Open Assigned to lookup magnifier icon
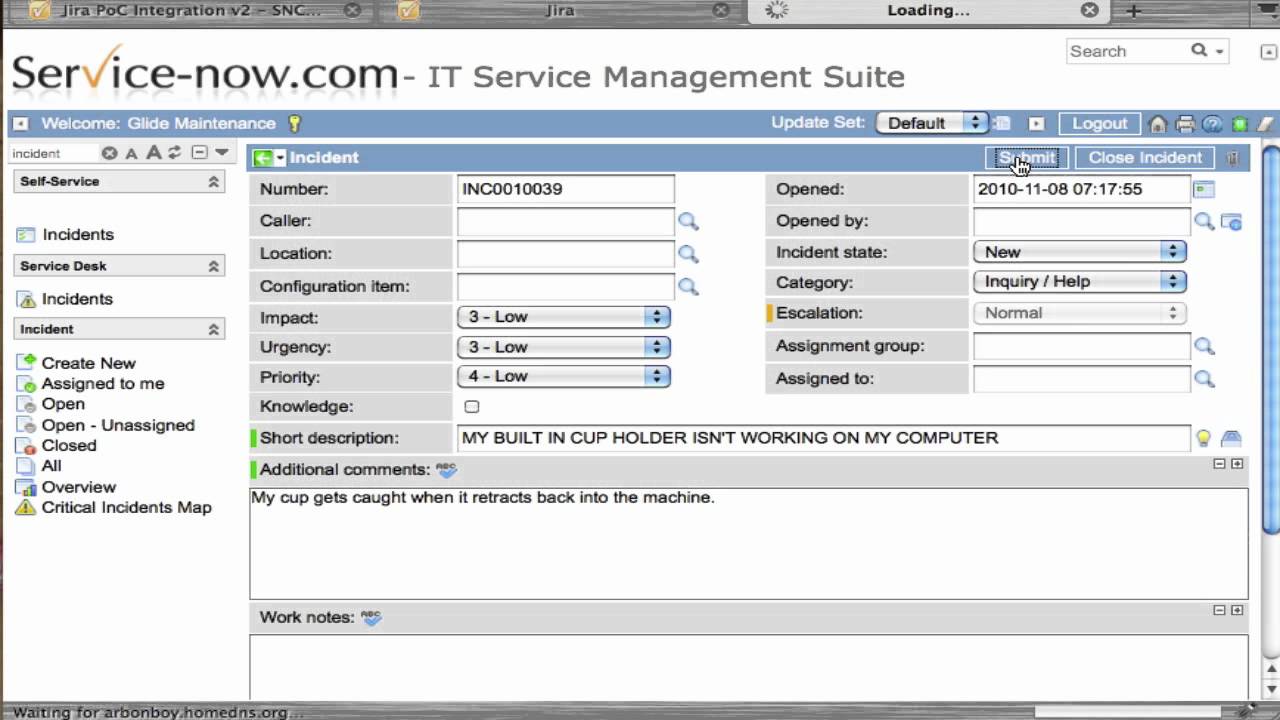1280x720 pixels. pyautogui.click(x=1203, y=379)
